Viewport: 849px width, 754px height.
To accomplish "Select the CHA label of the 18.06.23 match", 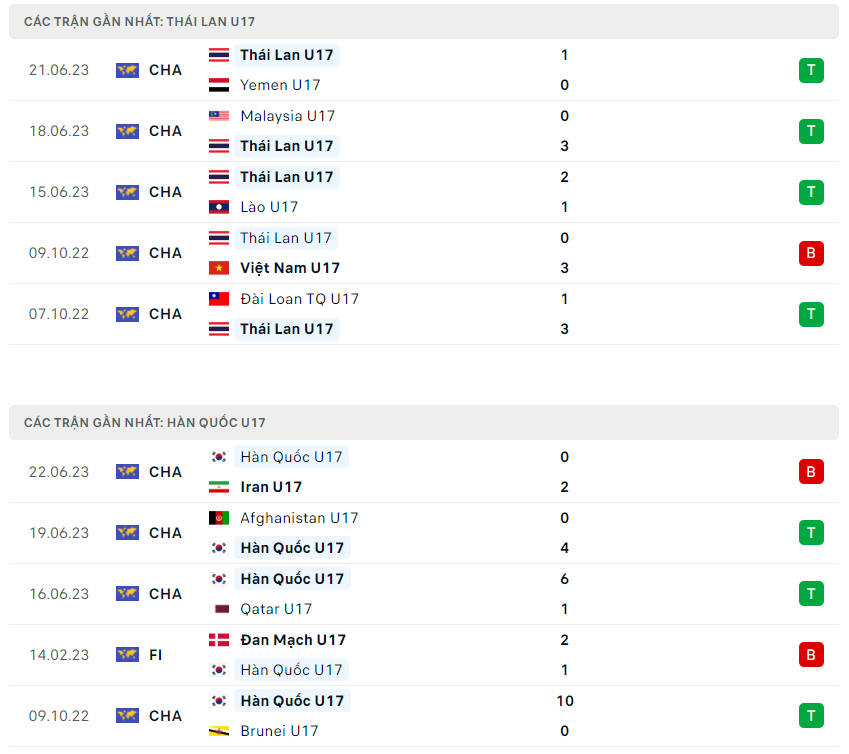I will coord(165,131).
